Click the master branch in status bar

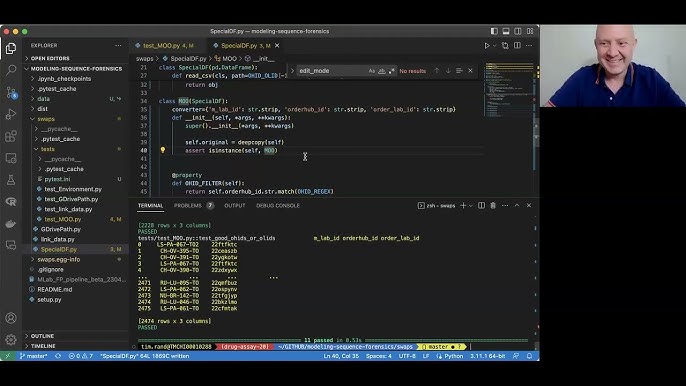(34, 356)
